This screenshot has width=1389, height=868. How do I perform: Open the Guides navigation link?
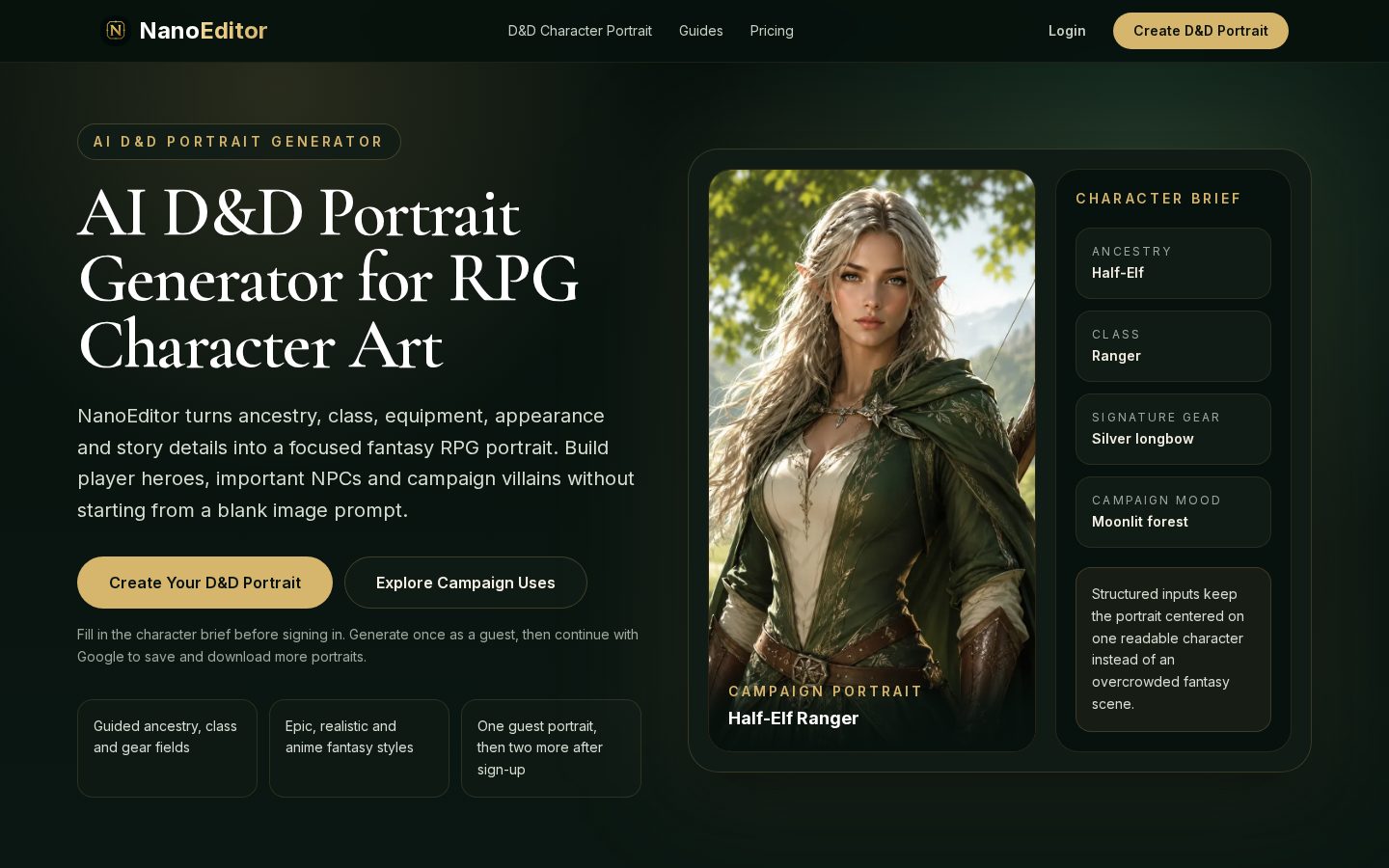700,31
